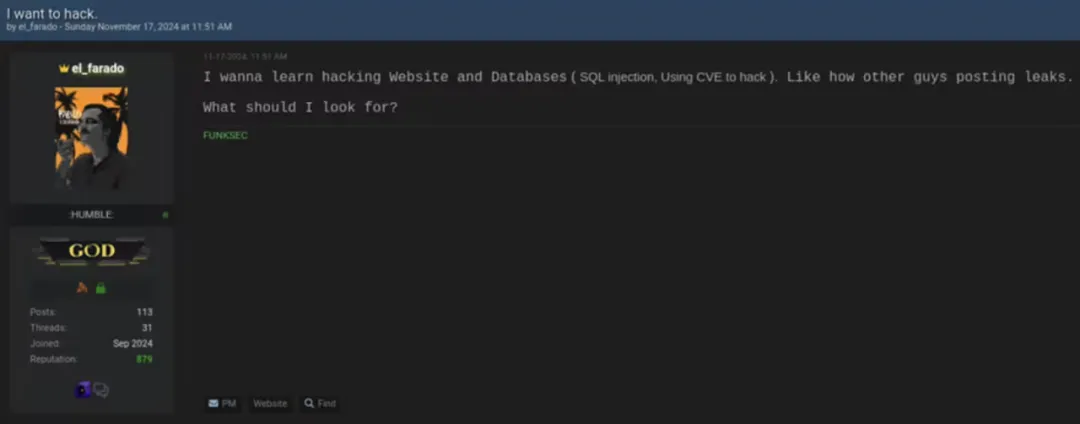Click el_farado name in thread byline
The height and width of the screenshot is (424, 1080).
pyautogui.click(x=39, y=27)
